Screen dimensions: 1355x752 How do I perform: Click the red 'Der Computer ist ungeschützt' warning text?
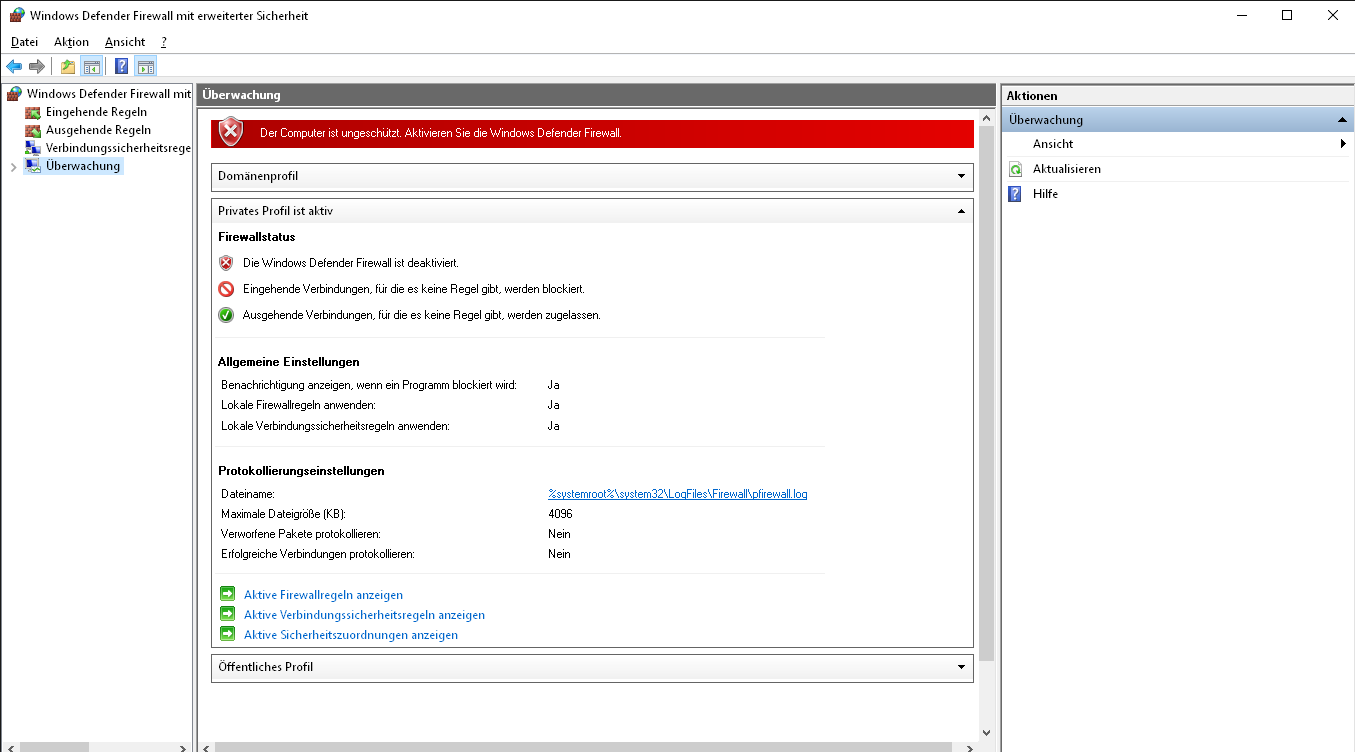(x=440, y=133)
